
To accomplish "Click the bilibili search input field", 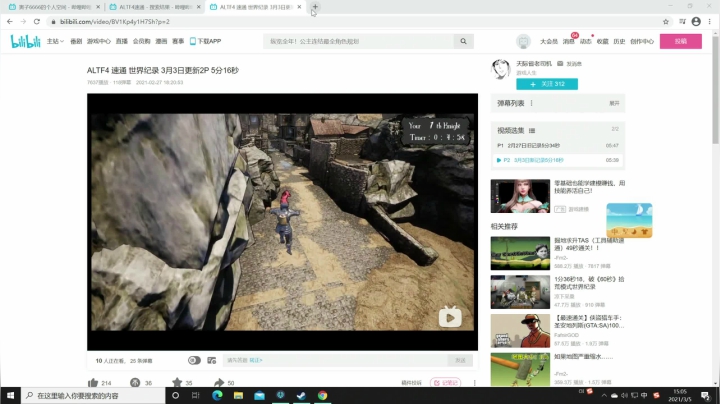I will point(358,41).
